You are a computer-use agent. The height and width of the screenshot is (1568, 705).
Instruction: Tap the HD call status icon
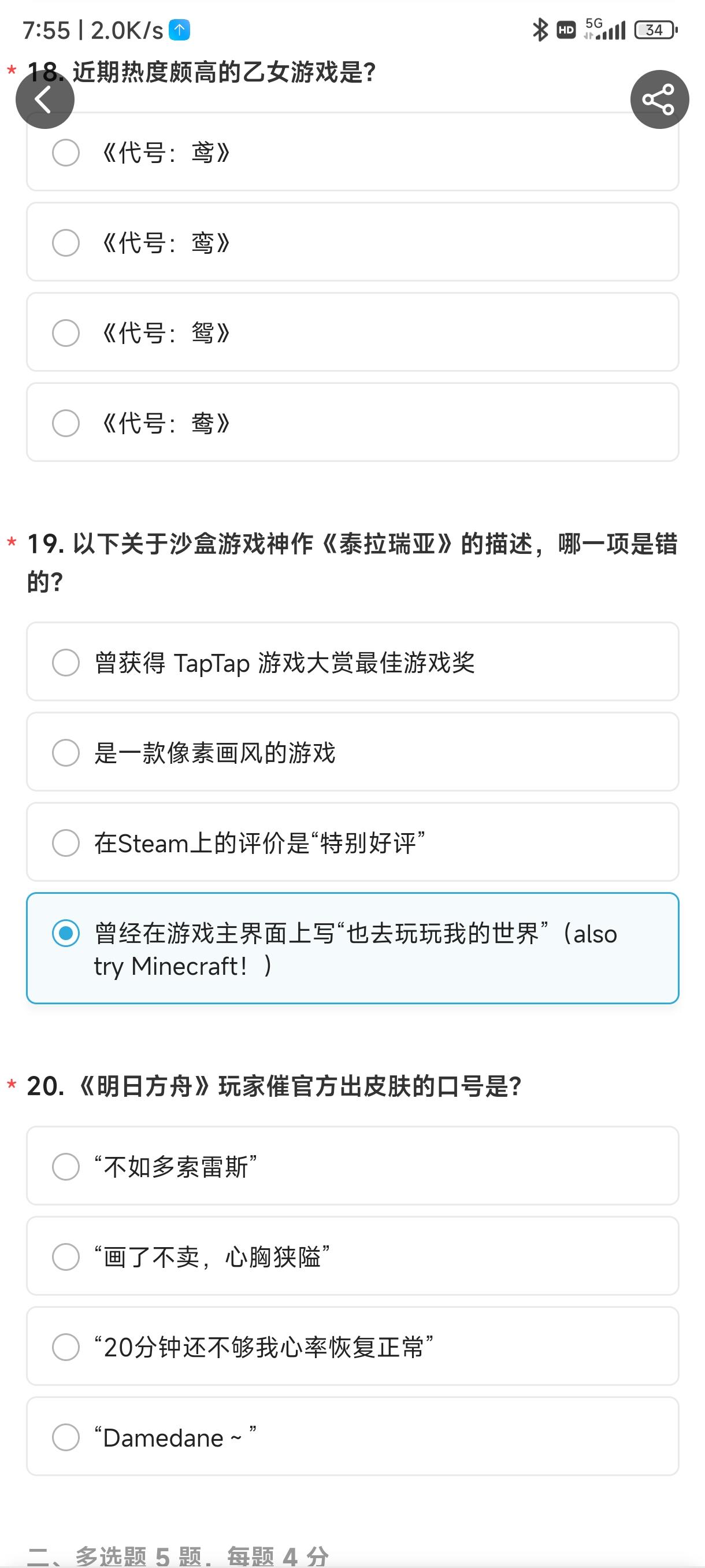tap(566, 30)
